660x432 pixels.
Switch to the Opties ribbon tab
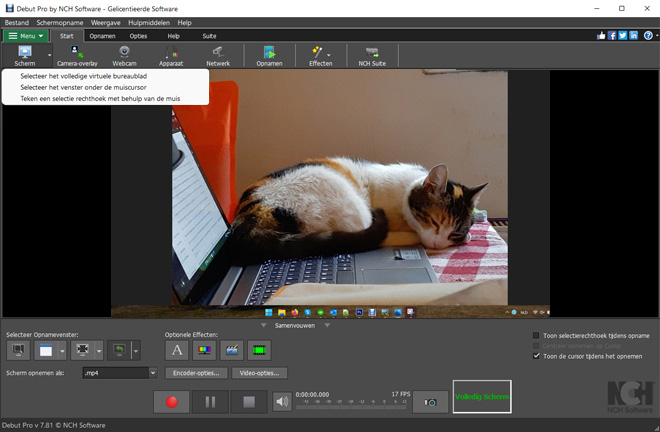coord(138,36)
